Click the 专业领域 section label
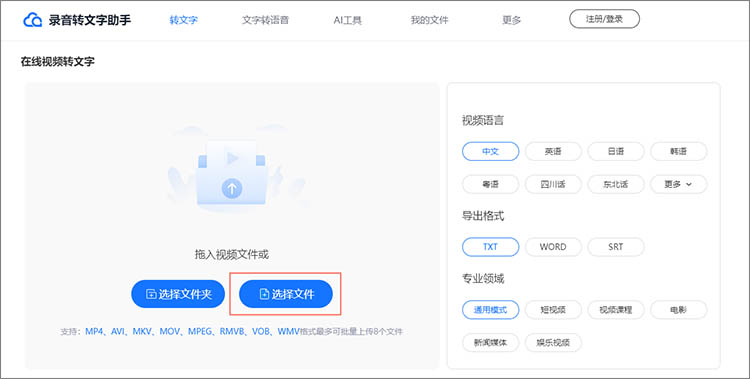The width and height of the screenshot is (750, 379). (483, 279)
